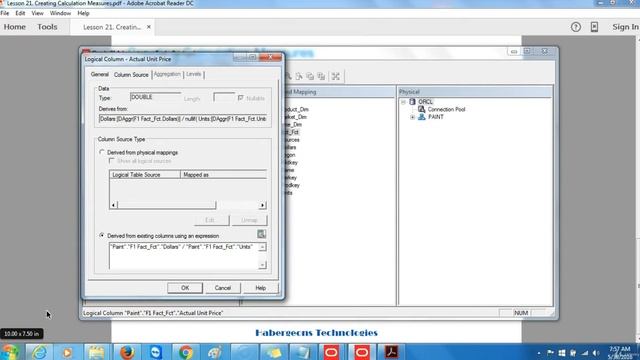Viewport: 640px width, 360px height.
Task: Click the Physical panel header
Action: (x=476, y=92)
